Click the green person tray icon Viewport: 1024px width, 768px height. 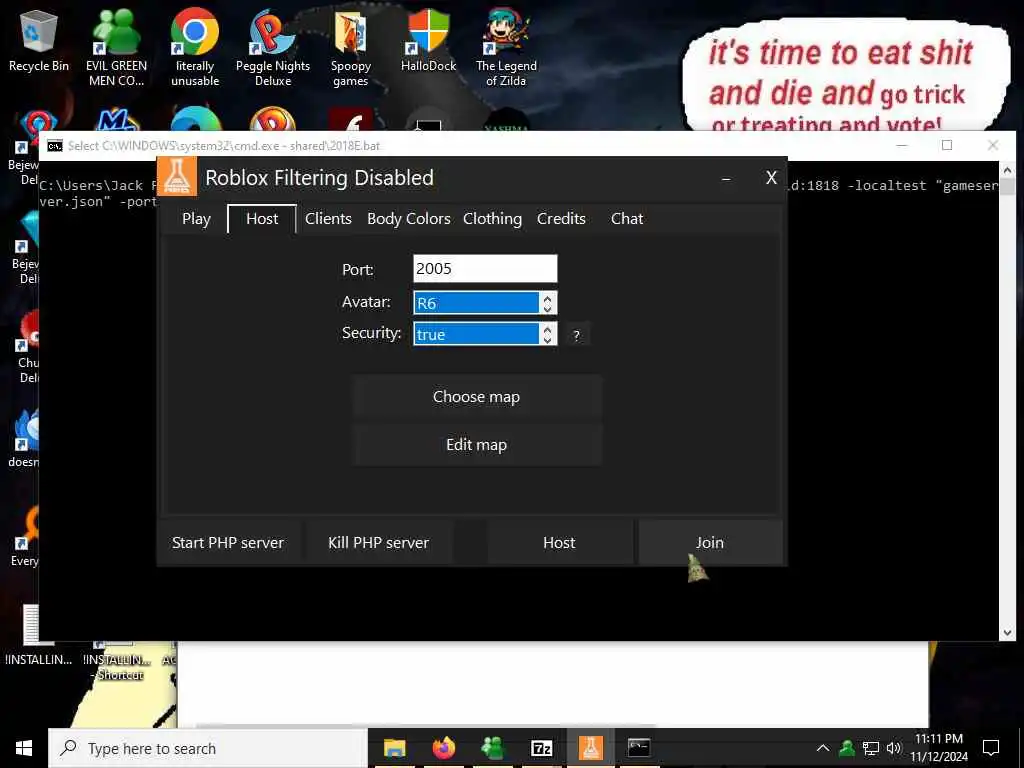[847, 748]
